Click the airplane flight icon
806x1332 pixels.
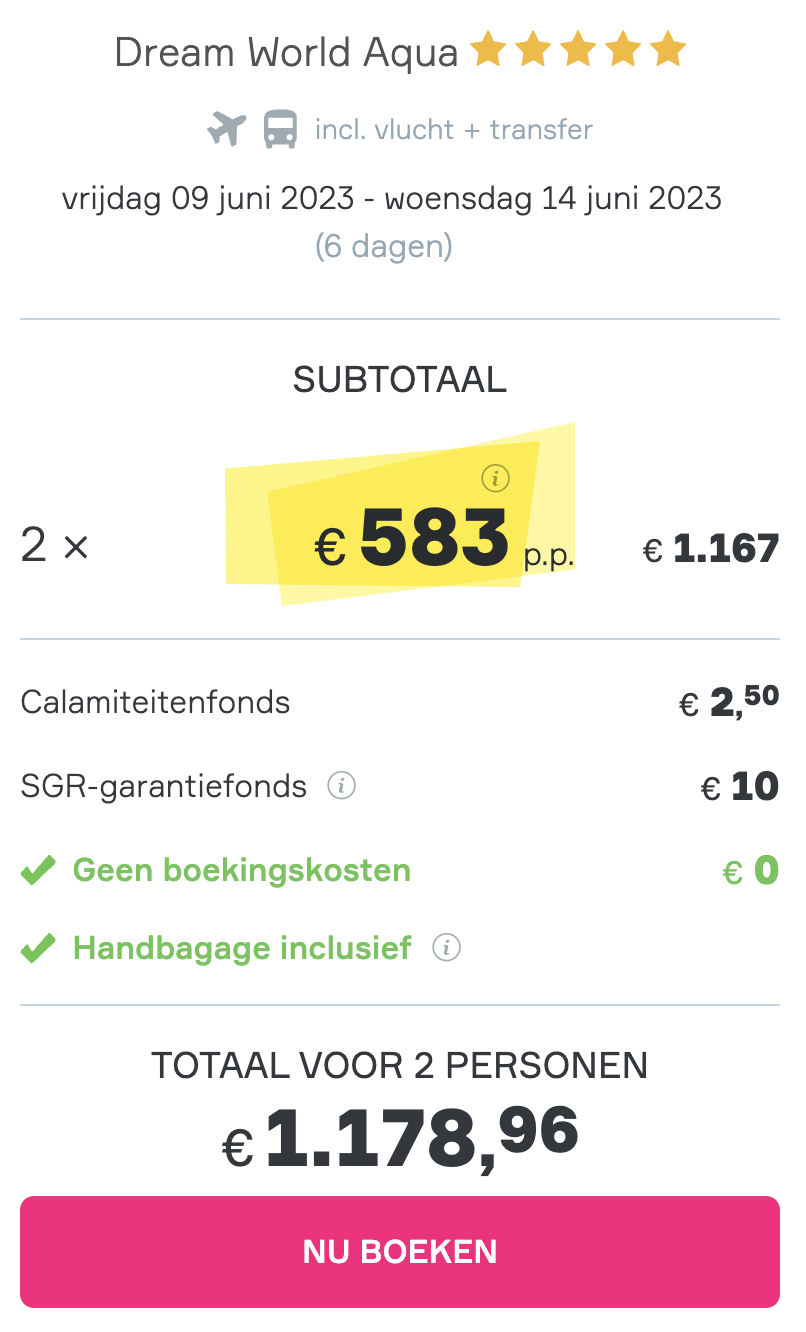point(227,130)
